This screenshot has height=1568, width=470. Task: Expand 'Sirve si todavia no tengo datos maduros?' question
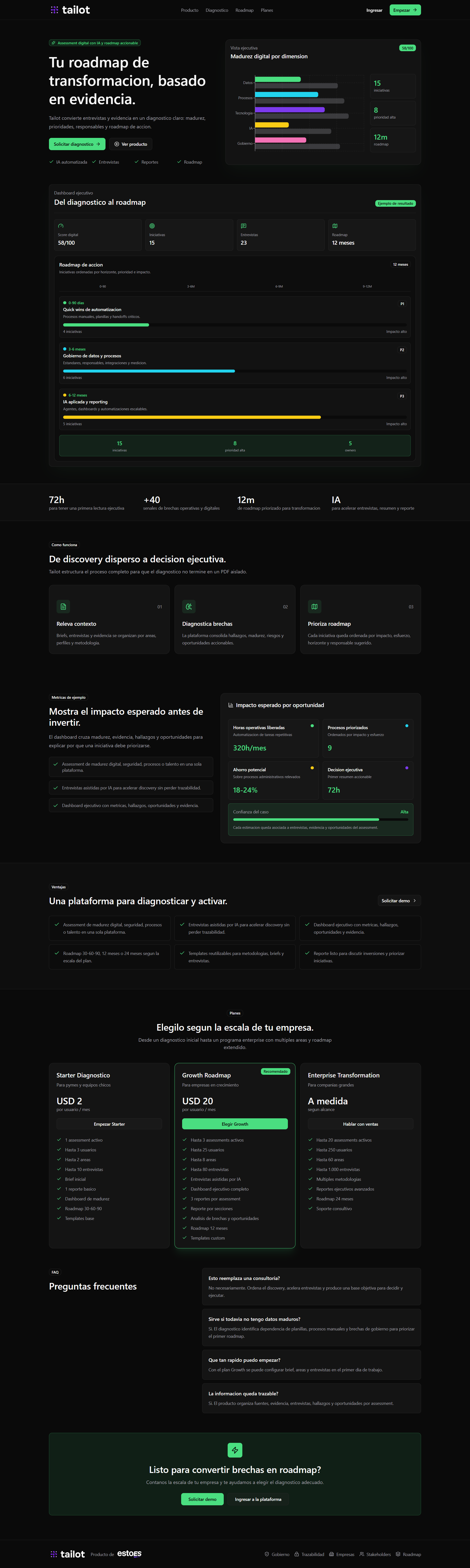click(x=311, y=1327)
